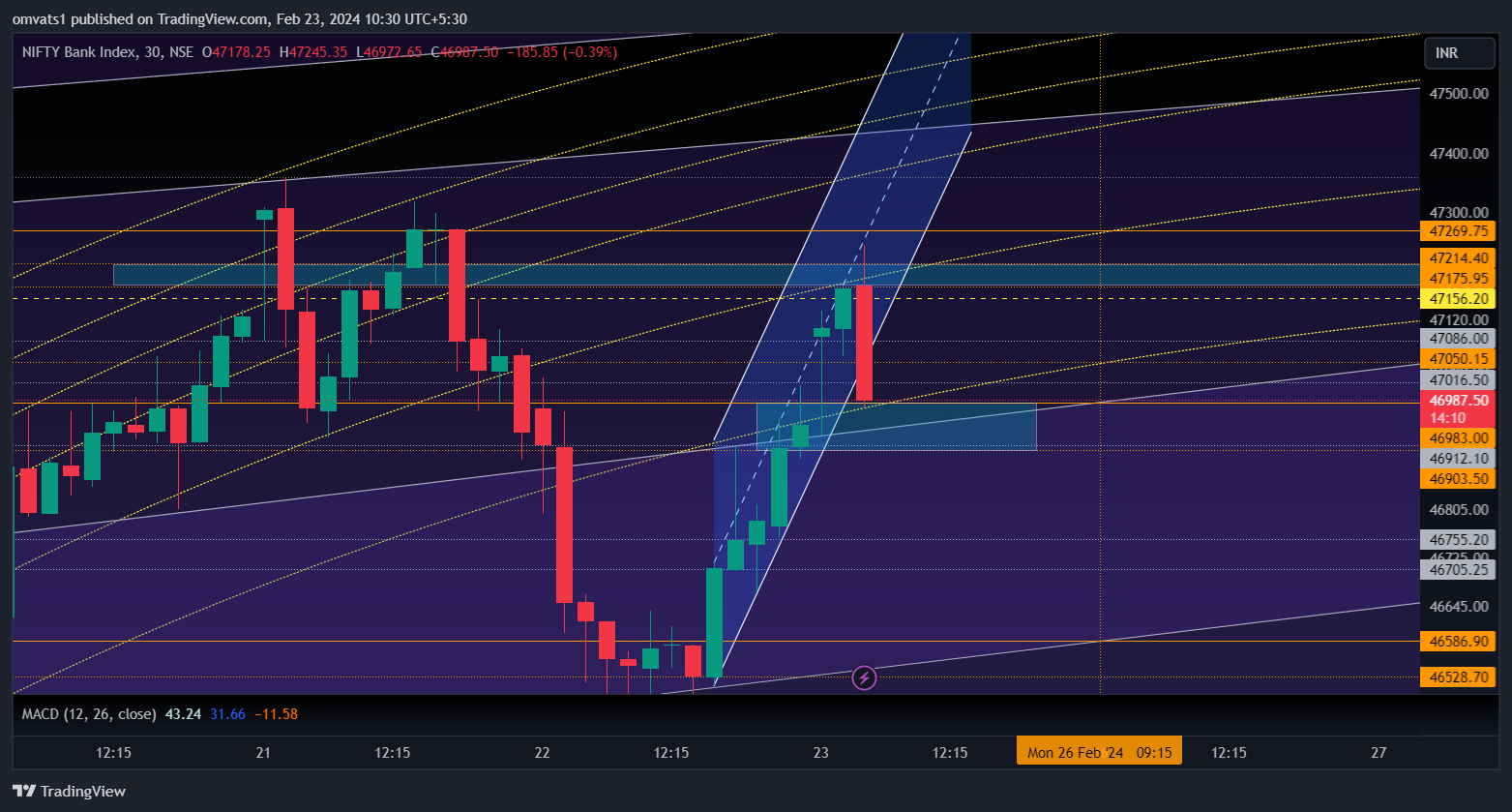Image resolution: width=1512 pixels, height=812 pixels.
Task: Click the publisher line omvats1 published on TradingView.com
Action: pyautogui.click(x=240, y=18)
